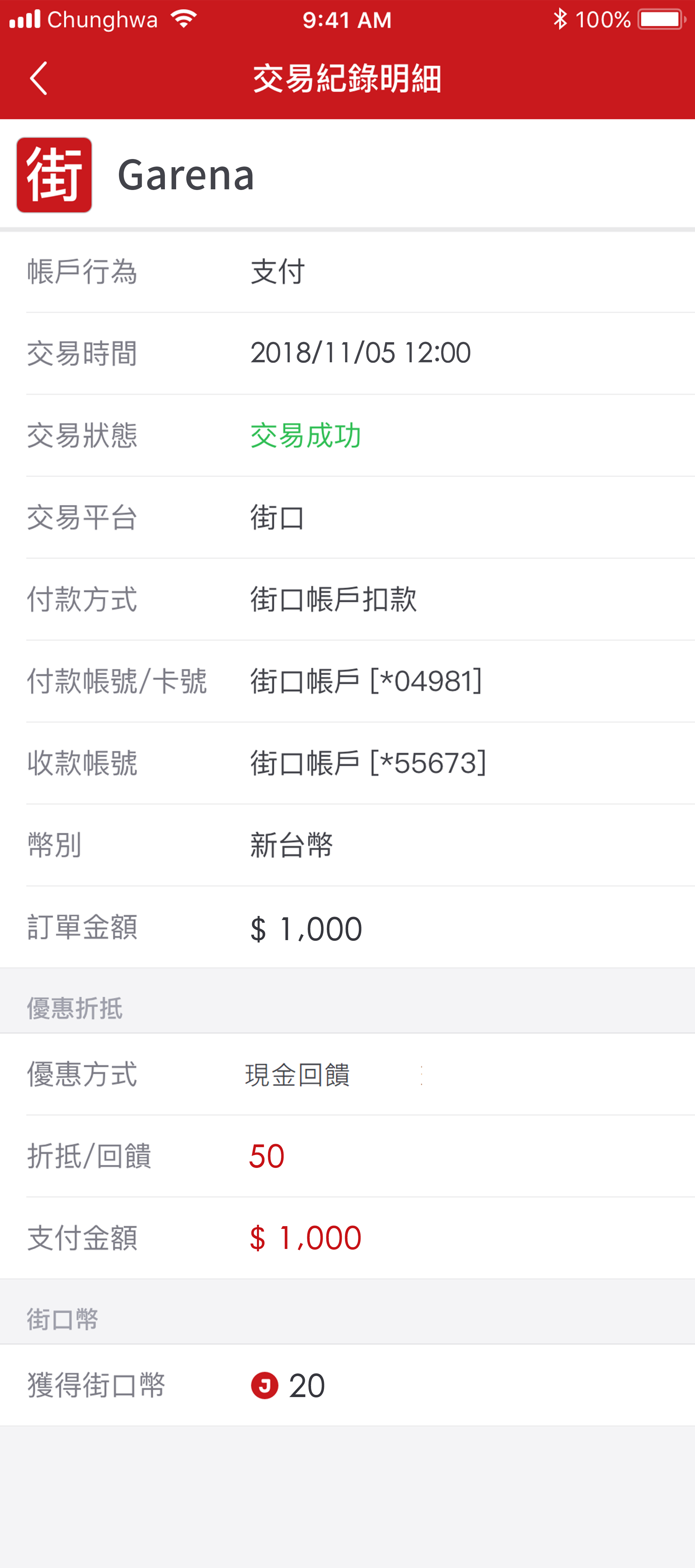
Task: Tap the red 折抵/回饋 value 50
Action: 267,1156
